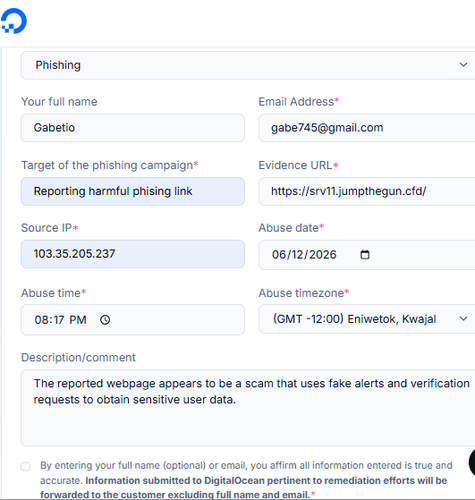The image size is (475, 500).
Task: Focus the Target of the phishing campaign field
Action: coord(133,191)
